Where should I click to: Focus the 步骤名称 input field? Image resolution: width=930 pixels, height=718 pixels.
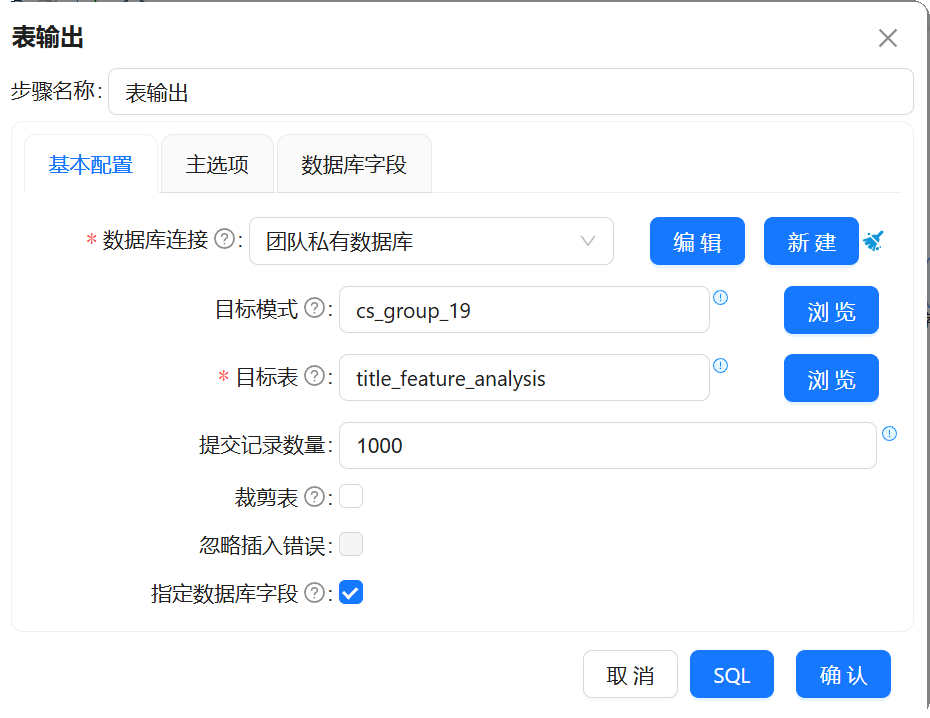pos(511,91)
